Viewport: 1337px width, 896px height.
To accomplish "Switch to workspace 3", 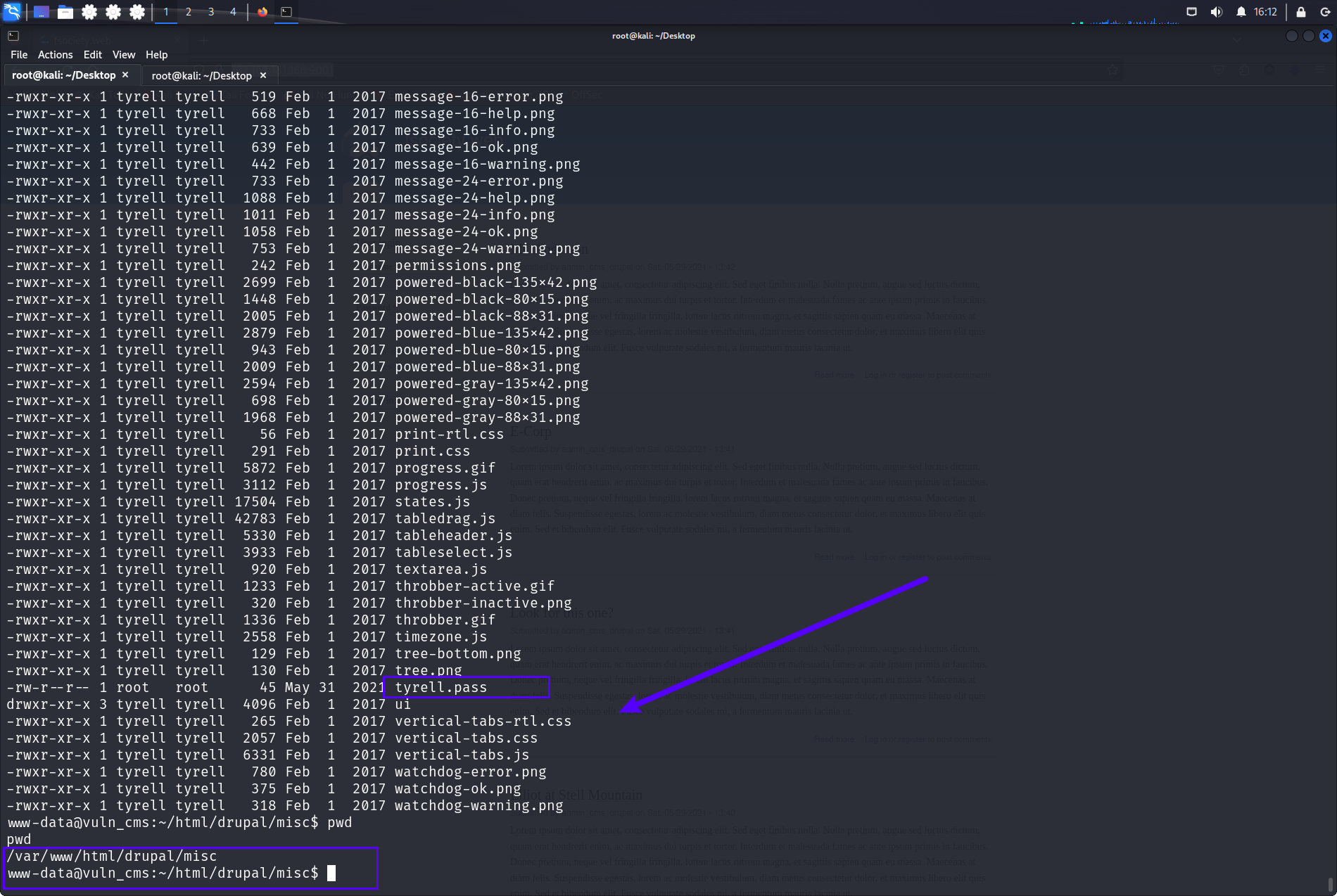I will (x=211, y=12).
